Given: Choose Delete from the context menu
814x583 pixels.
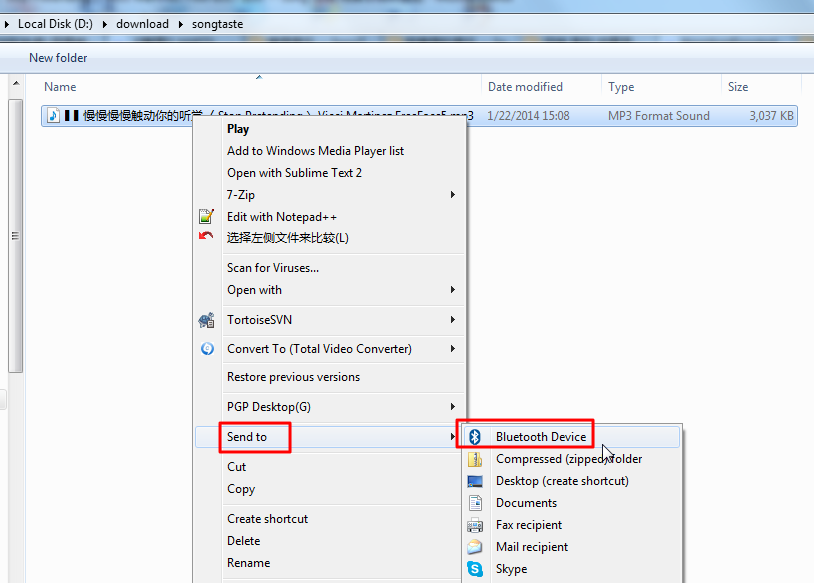Looking at the screenshot, I should pos(243,541).
